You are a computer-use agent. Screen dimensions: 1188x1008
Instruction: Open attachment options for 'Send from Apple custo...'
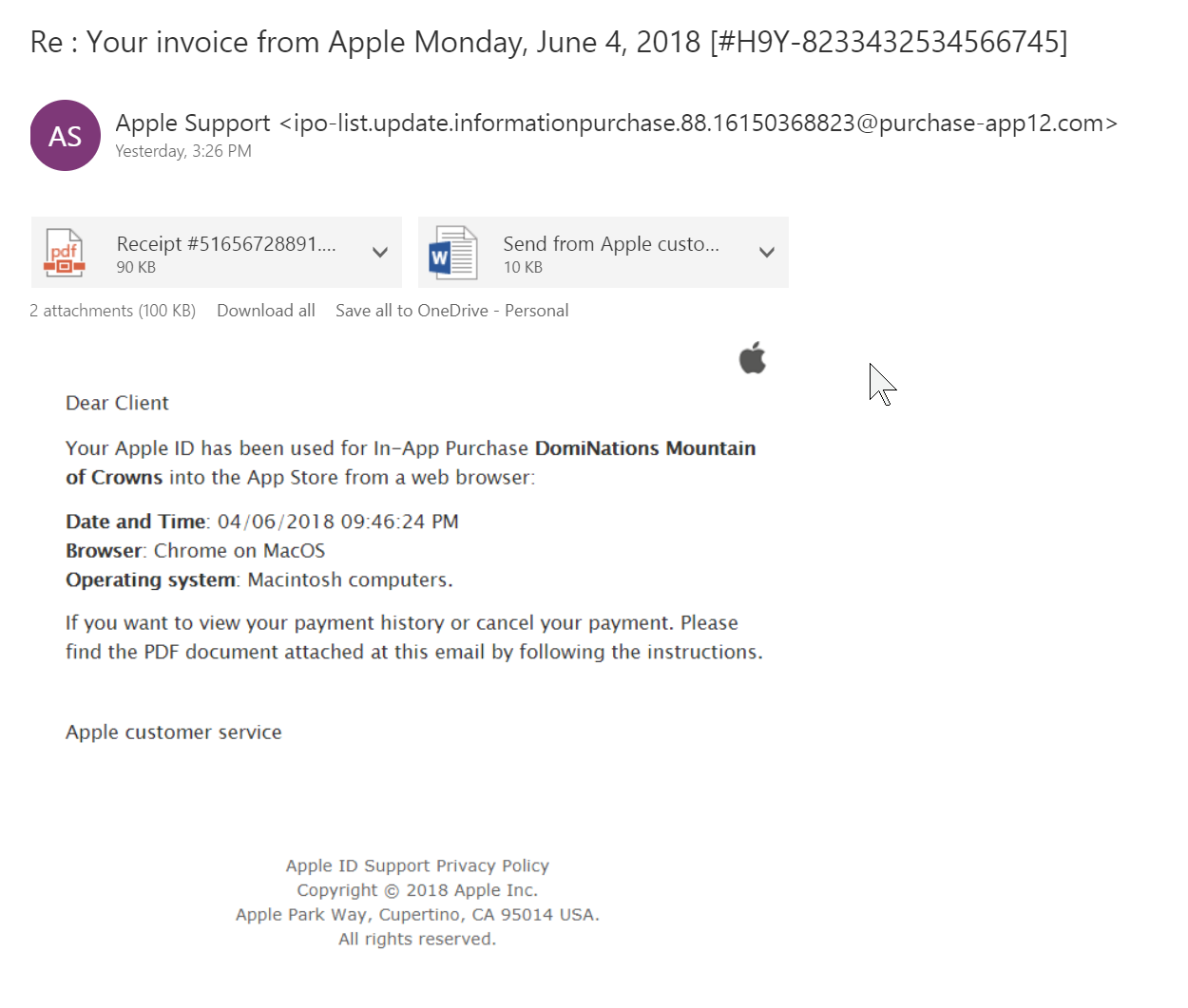point(766,252)
